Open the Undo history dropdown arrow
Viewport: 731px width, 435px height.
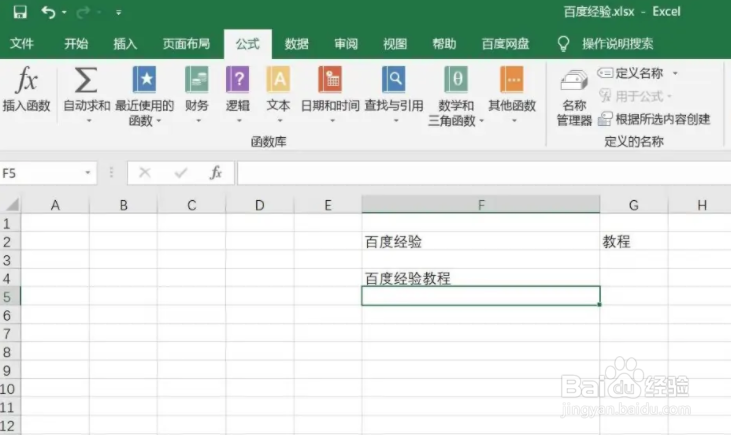coord(64,13)
